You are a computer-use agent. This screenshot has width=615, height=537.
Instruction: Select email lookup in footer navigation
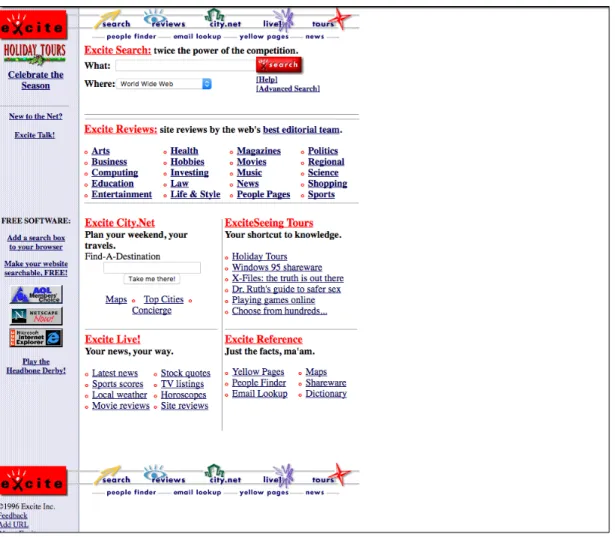click(197, 492)
